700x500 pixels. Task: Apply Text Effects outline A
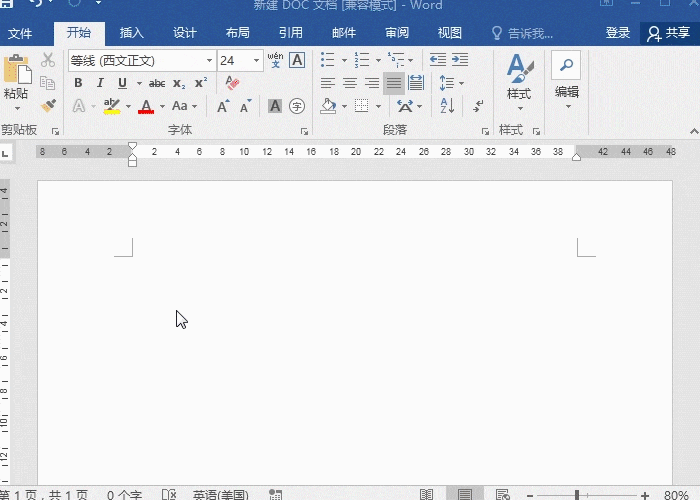click(79, 106)
